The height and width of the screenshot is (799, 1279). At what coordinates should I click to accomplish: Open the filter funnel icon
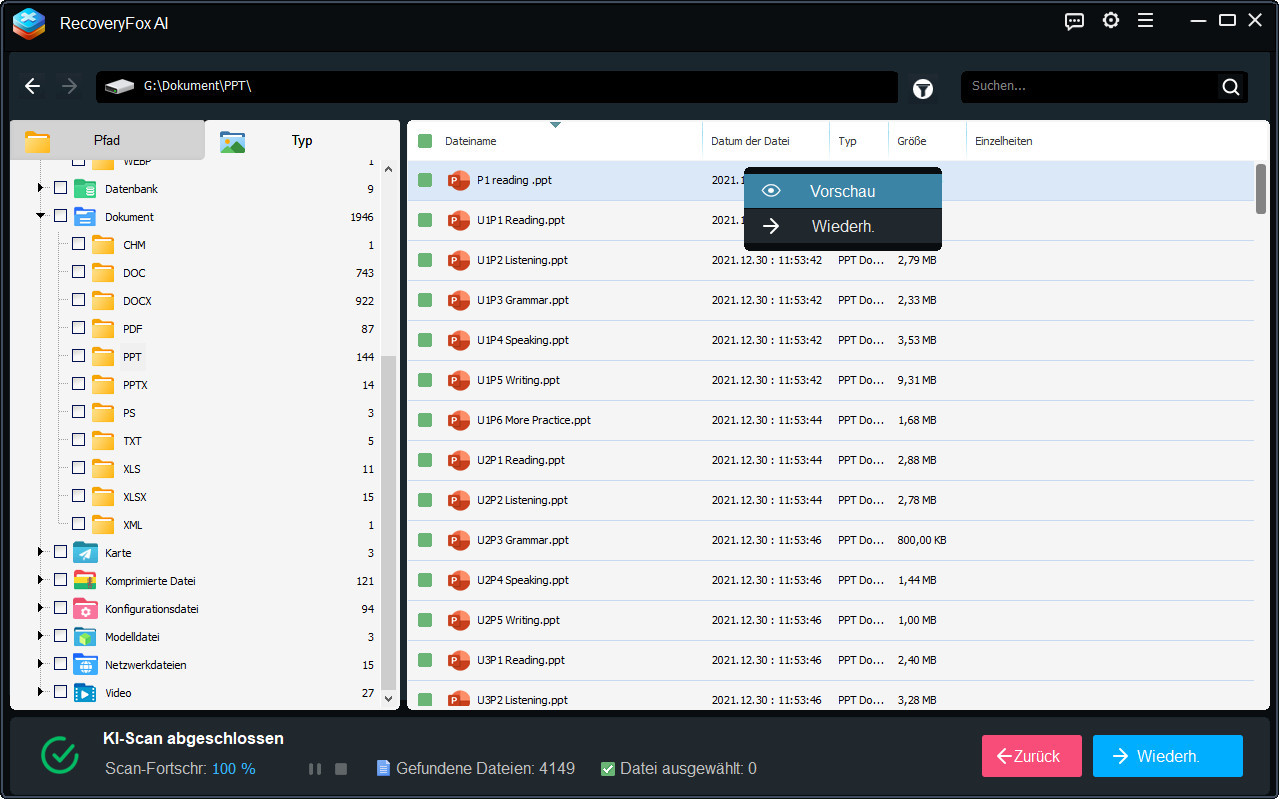pyautogui.click(x=923, y=89)
